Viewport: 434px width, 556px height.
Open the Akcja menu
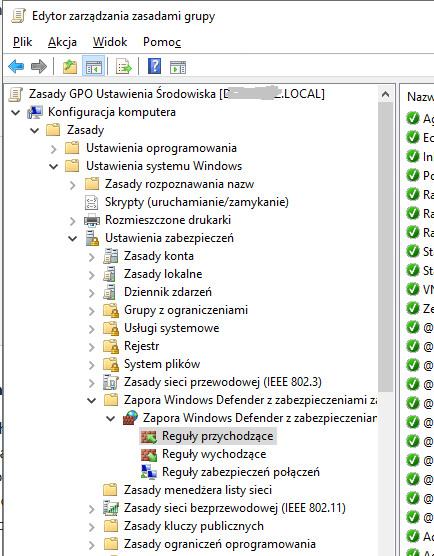tap(62, 42)
